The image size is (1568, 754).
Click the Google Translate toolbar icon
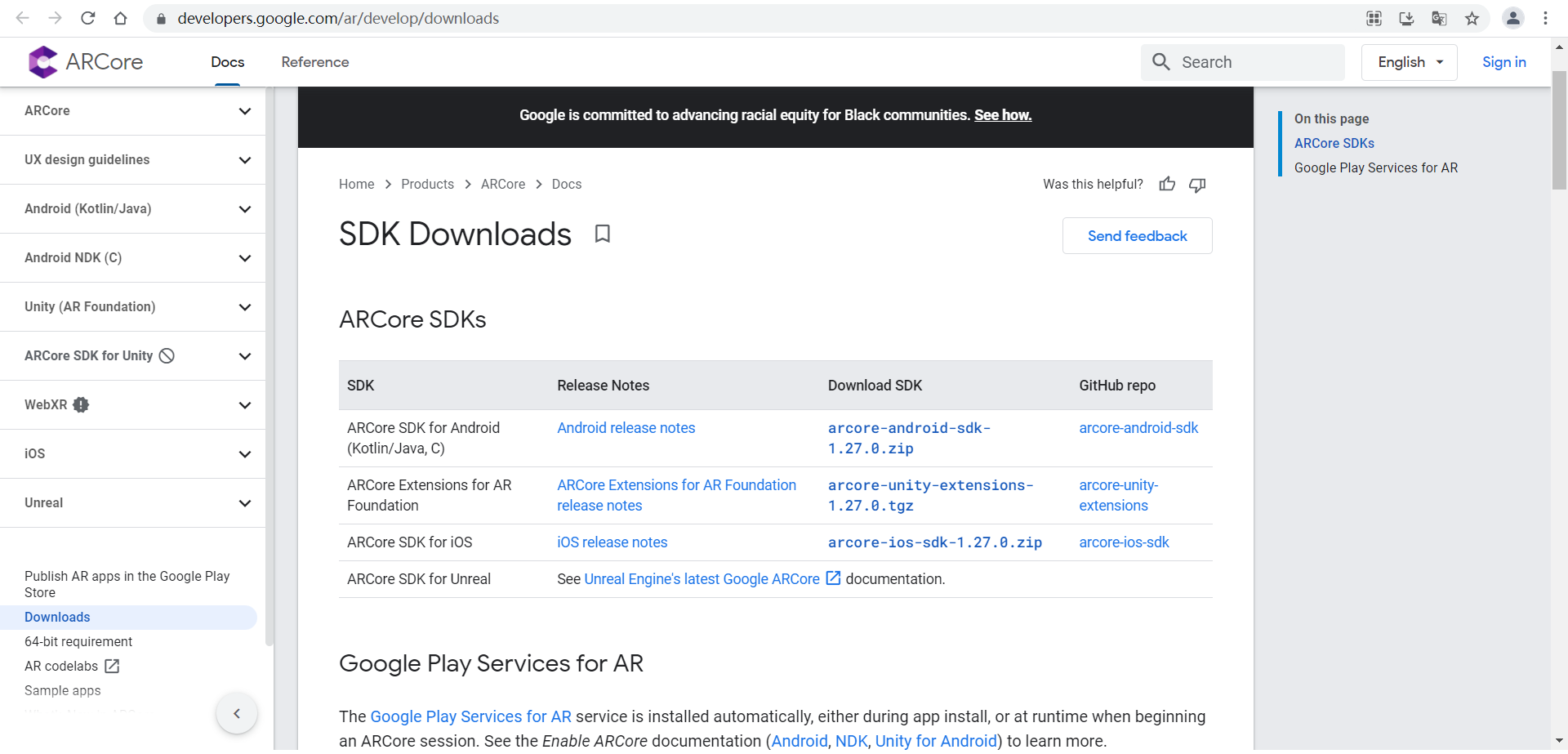[1439, 18]
